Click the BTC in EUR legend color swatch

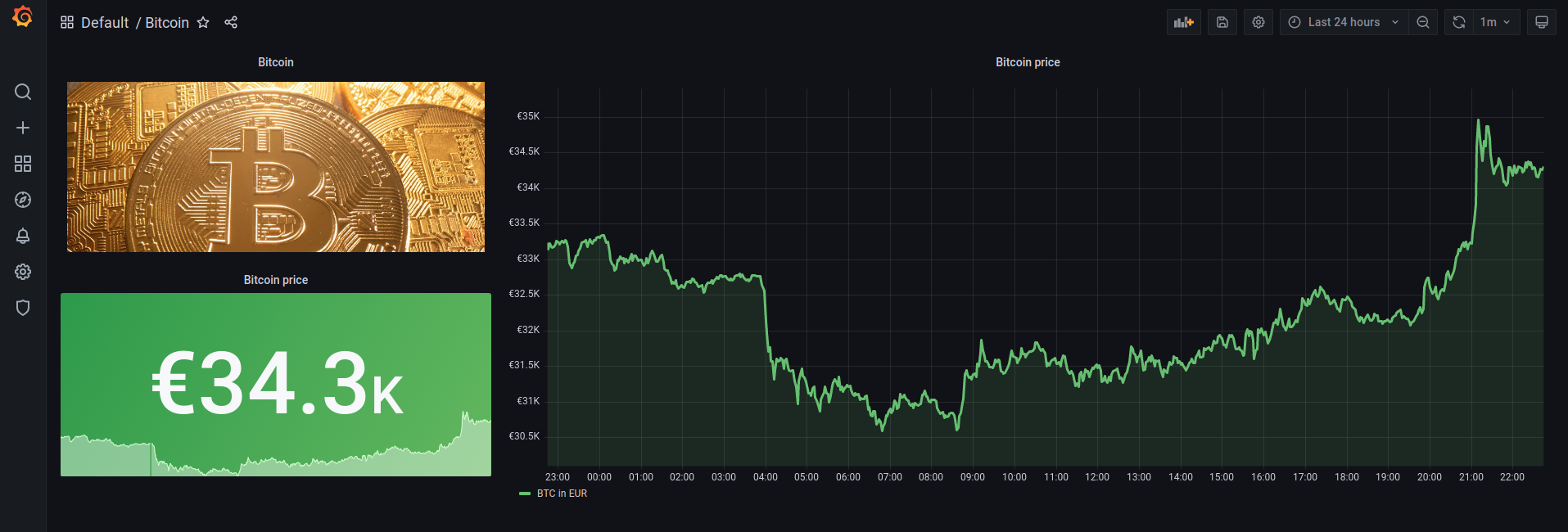525,494
